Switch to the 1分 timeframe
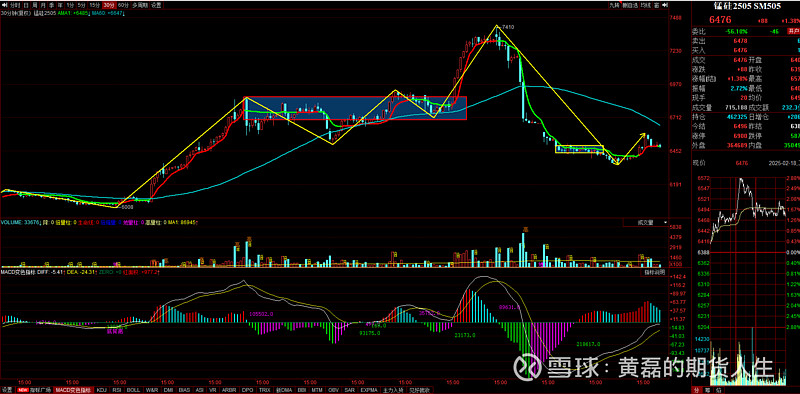 coord(70,5)
